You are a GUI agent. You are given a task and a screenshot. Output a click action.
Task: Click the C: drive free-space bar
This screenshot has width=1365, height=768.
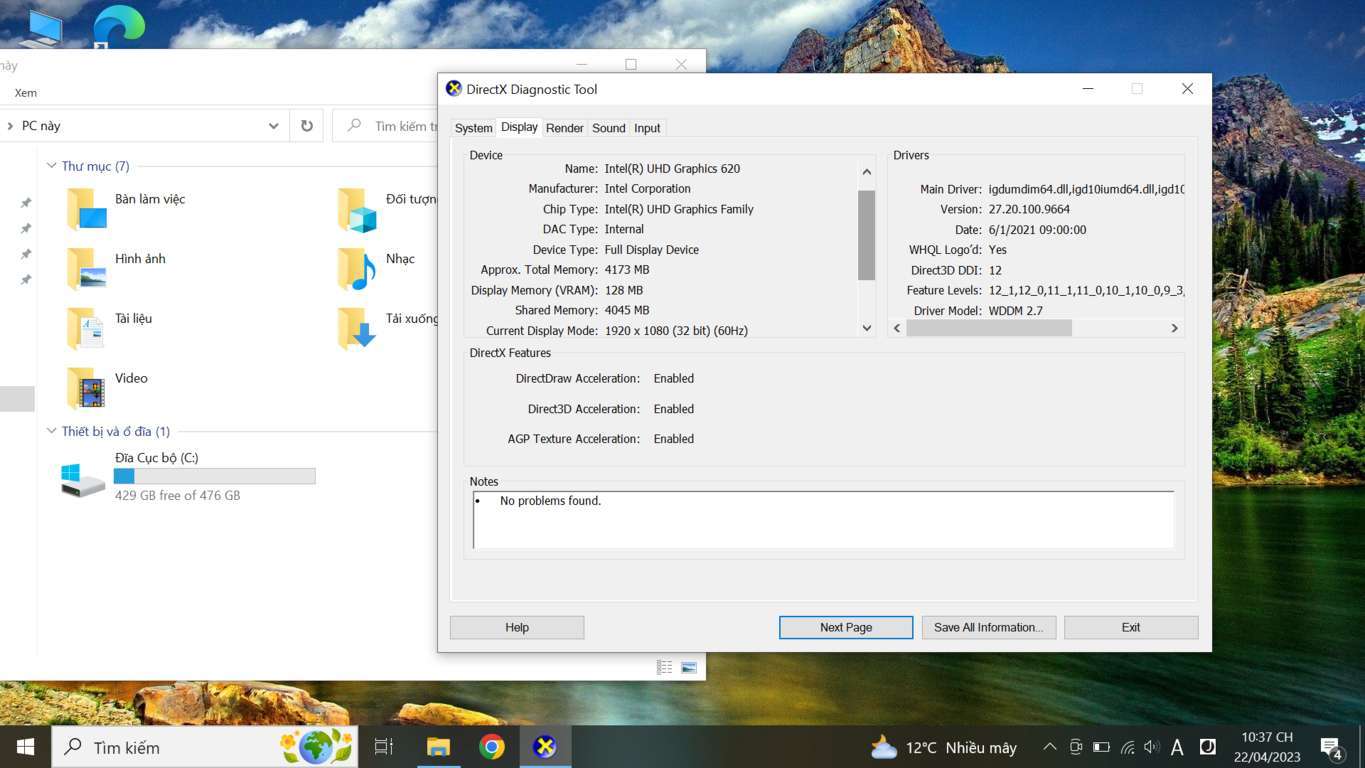215,476
